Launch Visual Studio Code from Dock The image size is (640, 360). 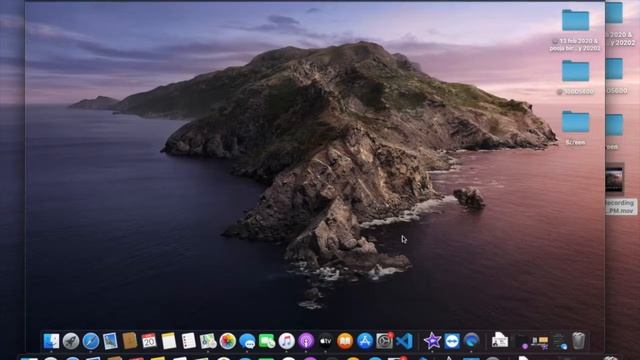pyautogui.click(x=404, y=341)
